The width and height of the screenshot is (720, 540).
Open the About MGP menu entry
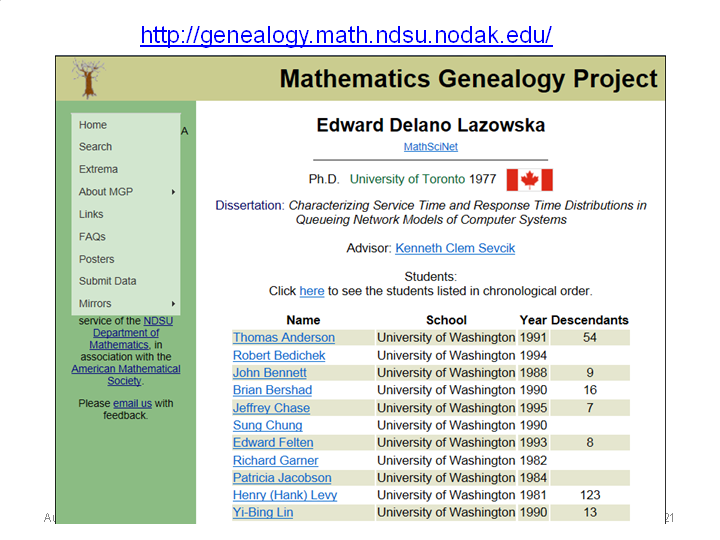click(106, 192)
